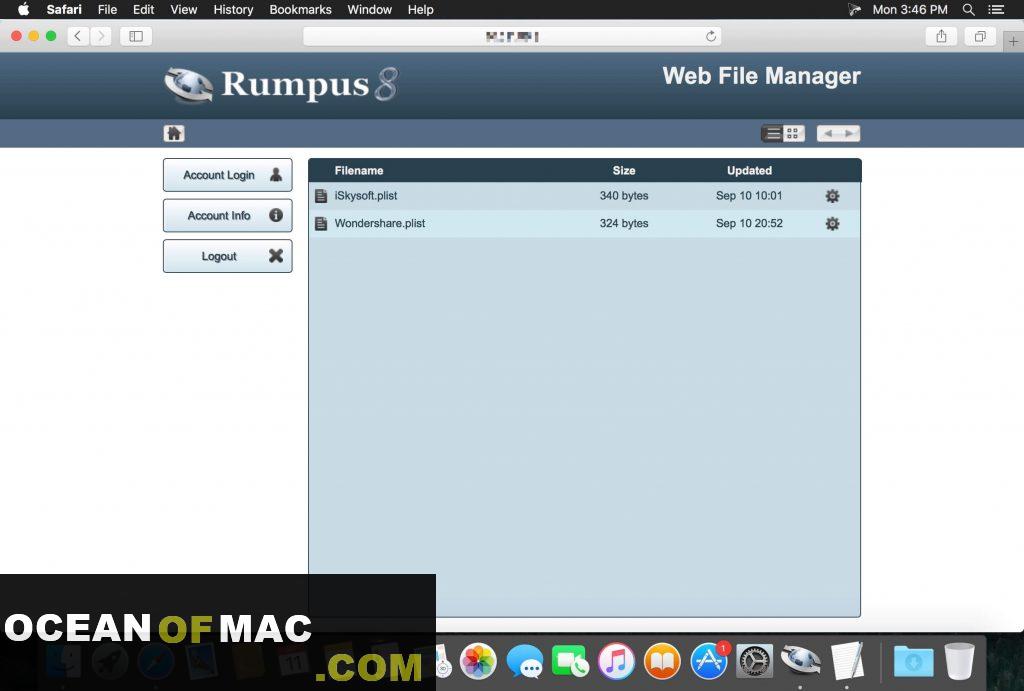Select the Sep 10 10:01 date
The width and height of the screenshot is (1024, 691).
pos(749,196)
